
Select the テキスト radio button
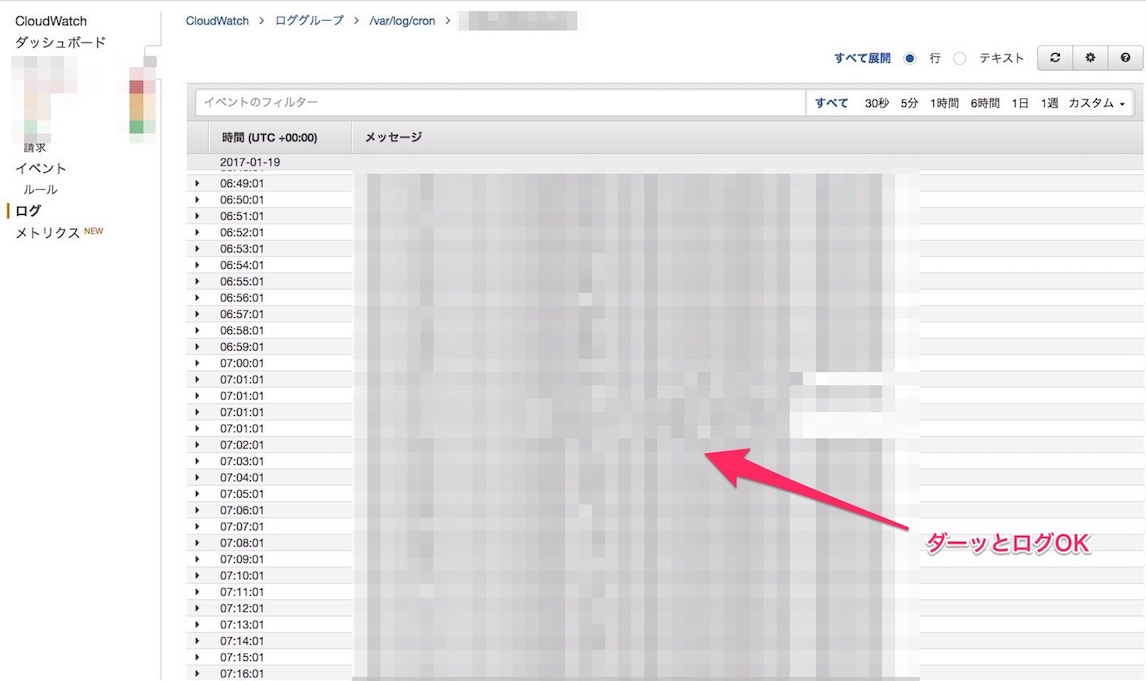point(960,58)
